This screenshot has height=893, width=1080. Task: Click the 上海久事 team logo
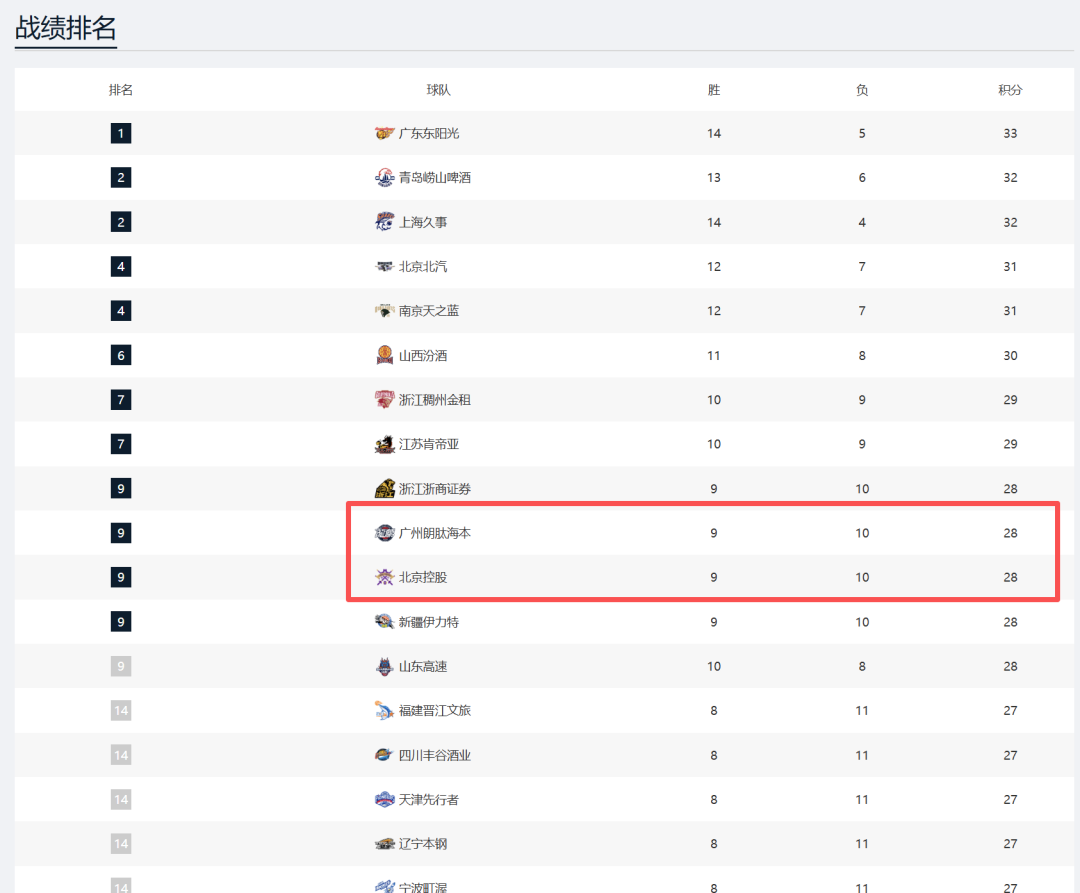pyautogui.click(x=384, y=222)
